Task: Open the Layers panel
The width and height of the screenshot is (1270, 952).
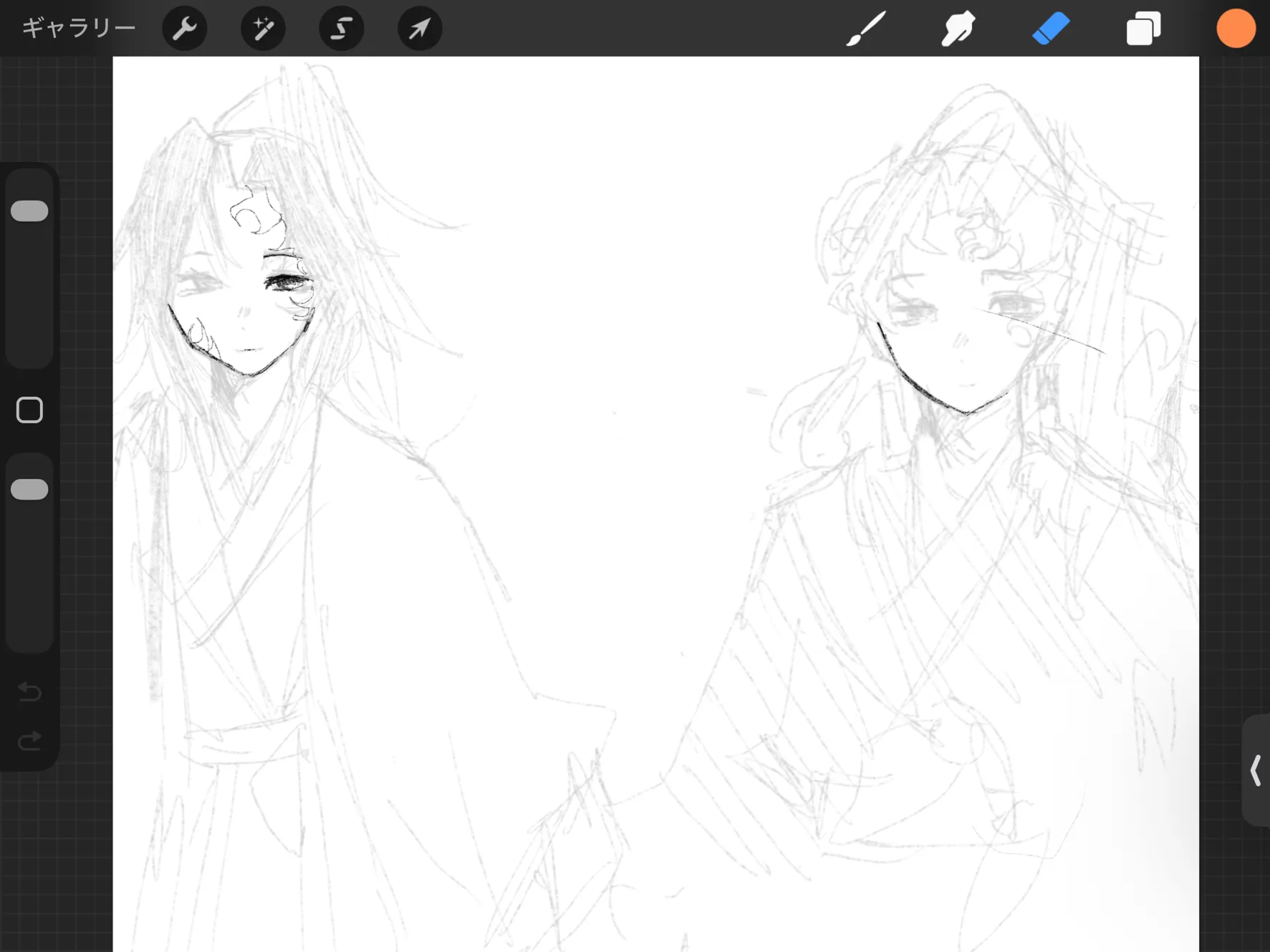Action: [1143, 28]
